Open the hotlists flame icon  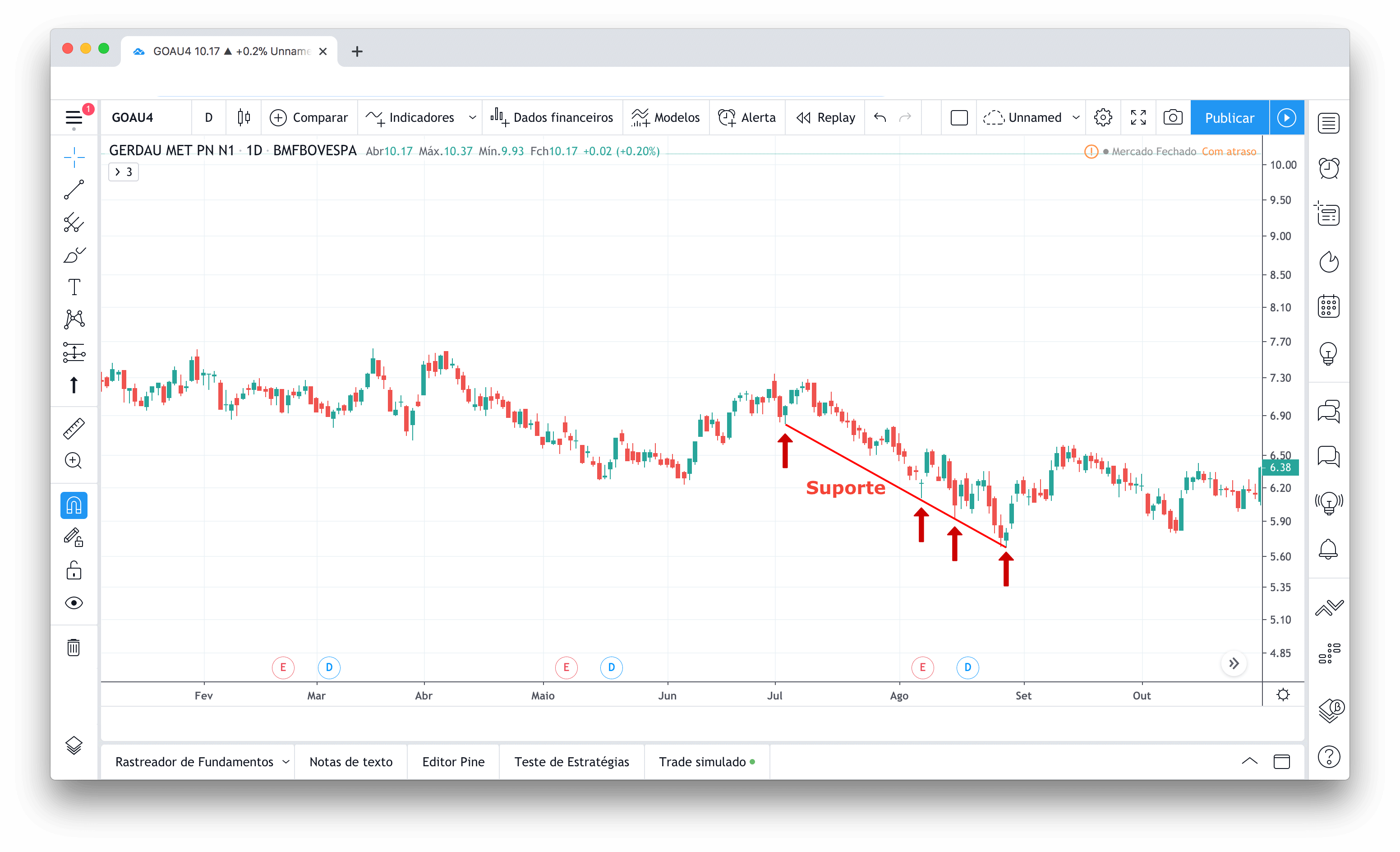[1329, 261]
